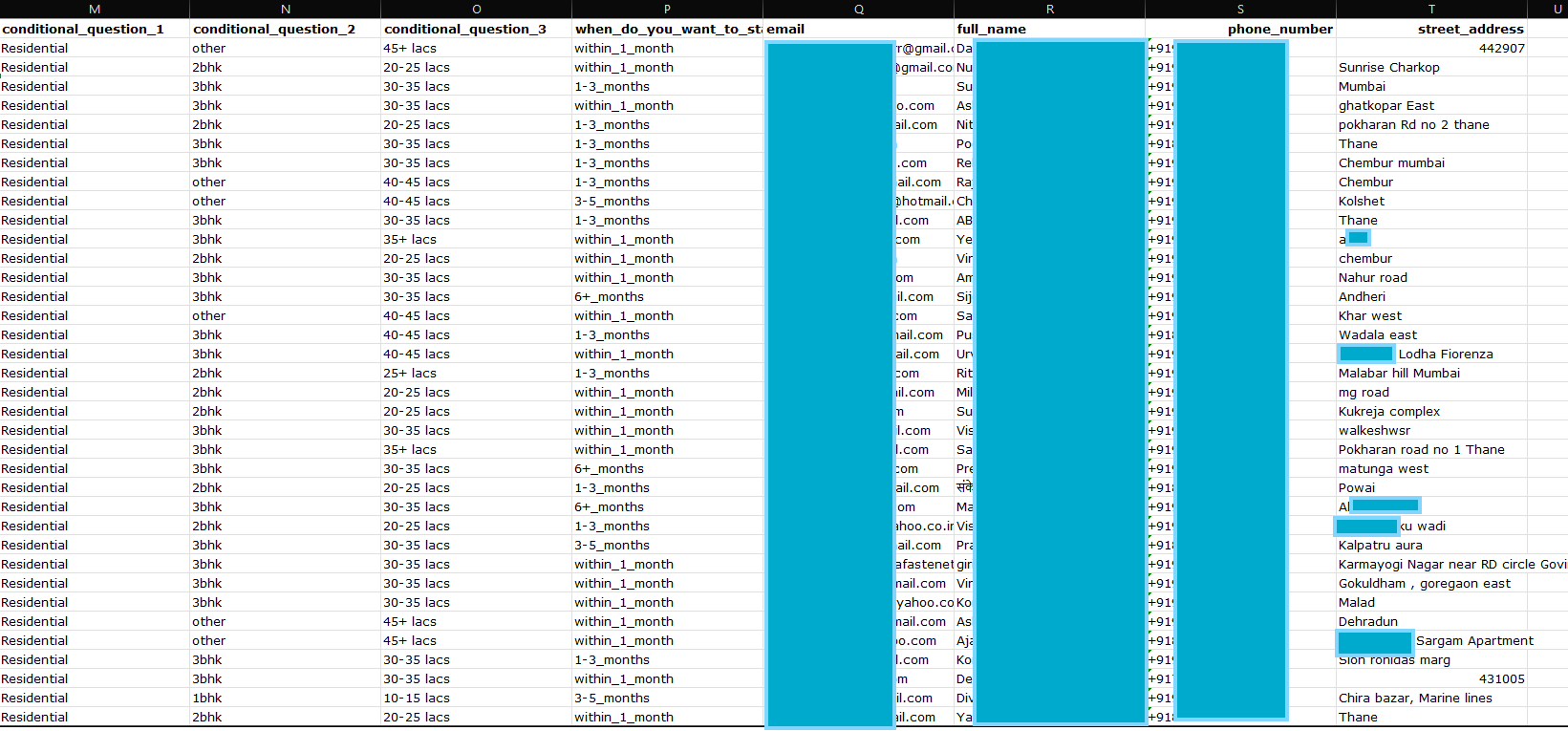Select the Chembur mumbai address cell
The width and height of the screenshot is (1568, 731).
[x=1432, y=162]
